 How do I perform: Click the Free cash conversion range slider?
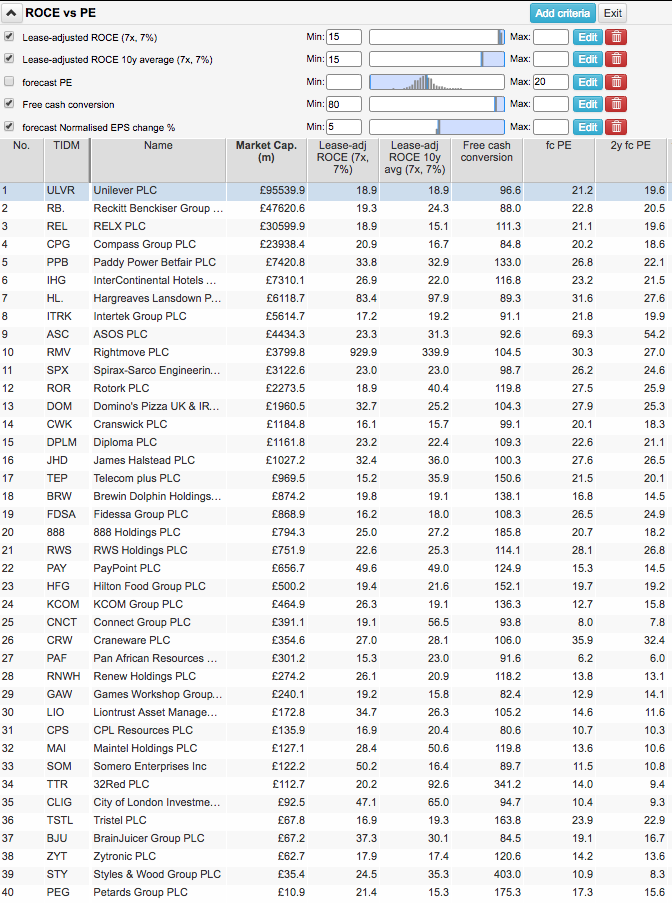437,104
